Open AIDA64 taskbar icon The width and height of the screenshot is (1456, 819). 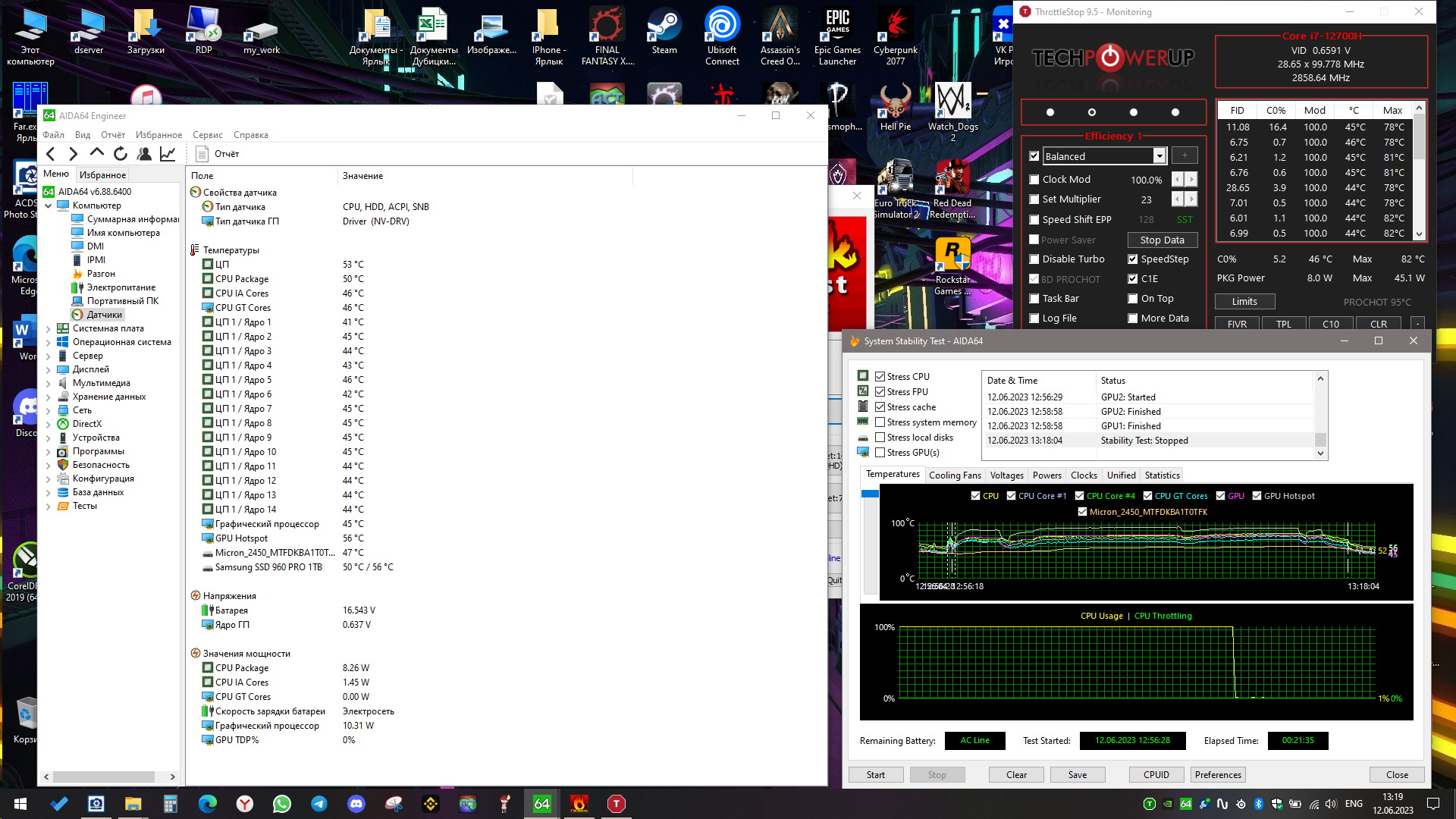click(x=542, y=804)
